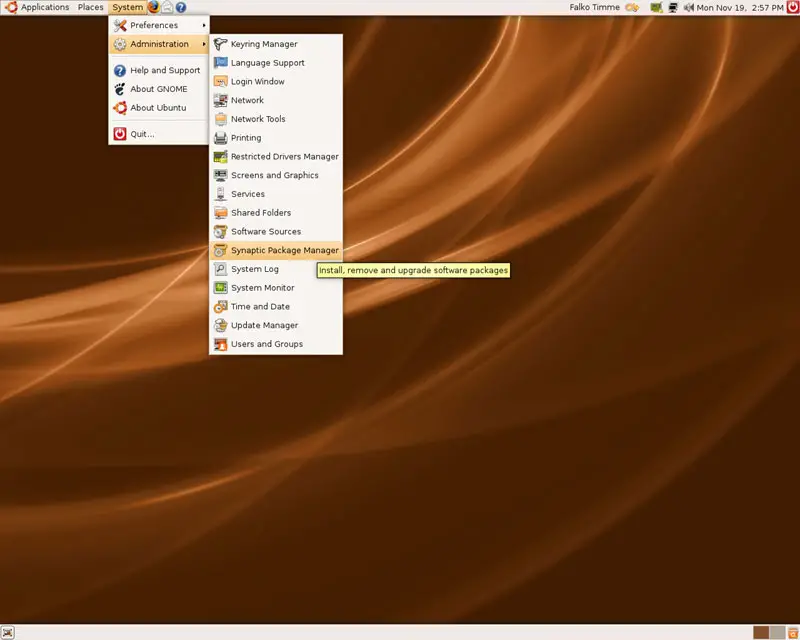Click the Network Tools icon
The image size is (800, 640).
pos(220,119)
